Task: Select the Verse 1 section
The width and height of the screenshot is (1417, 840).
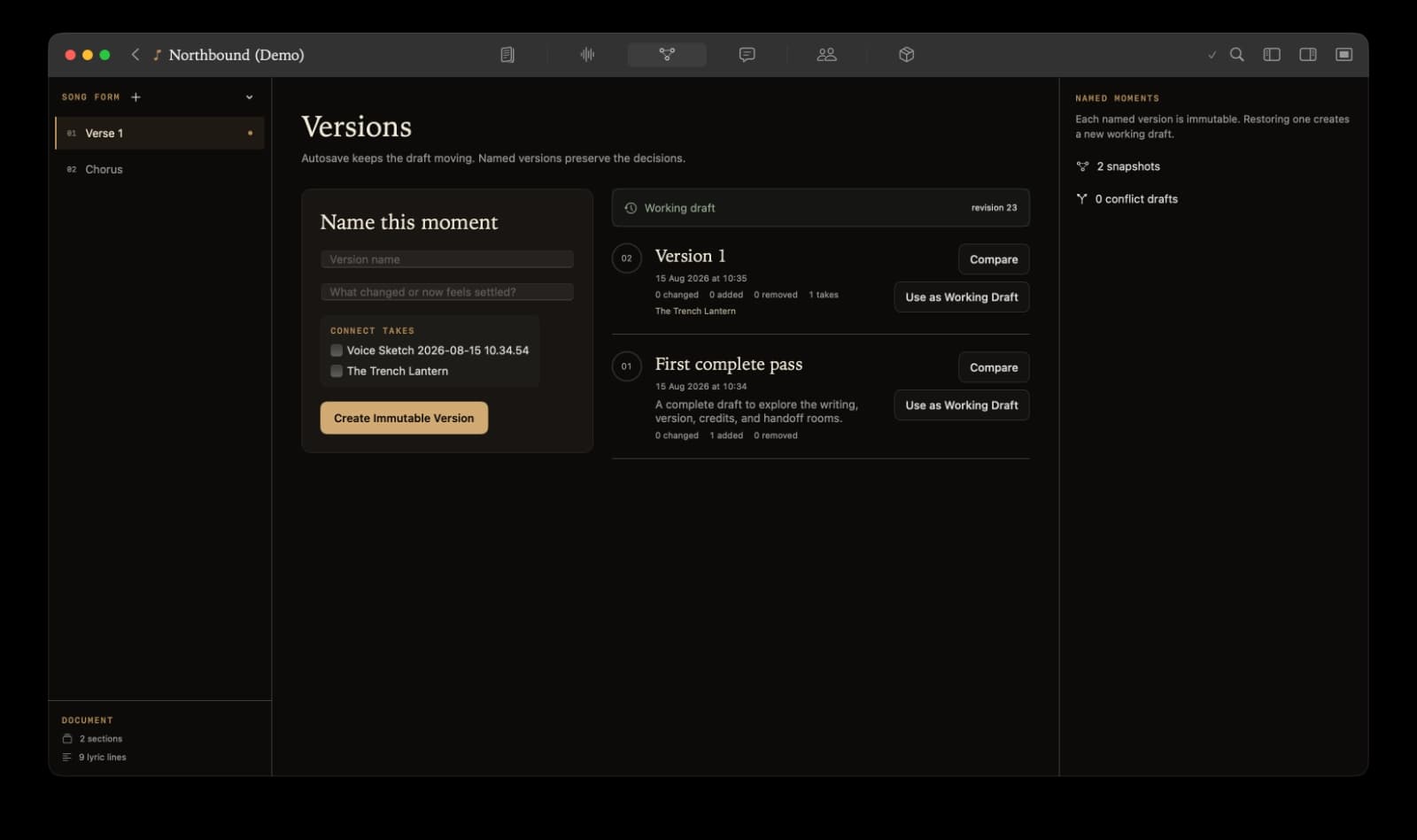Action: 159,134
